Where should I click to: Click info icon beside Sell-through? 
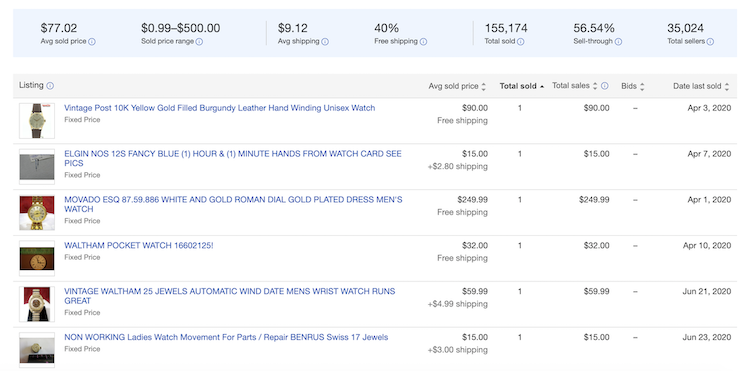tap(618, 42)
